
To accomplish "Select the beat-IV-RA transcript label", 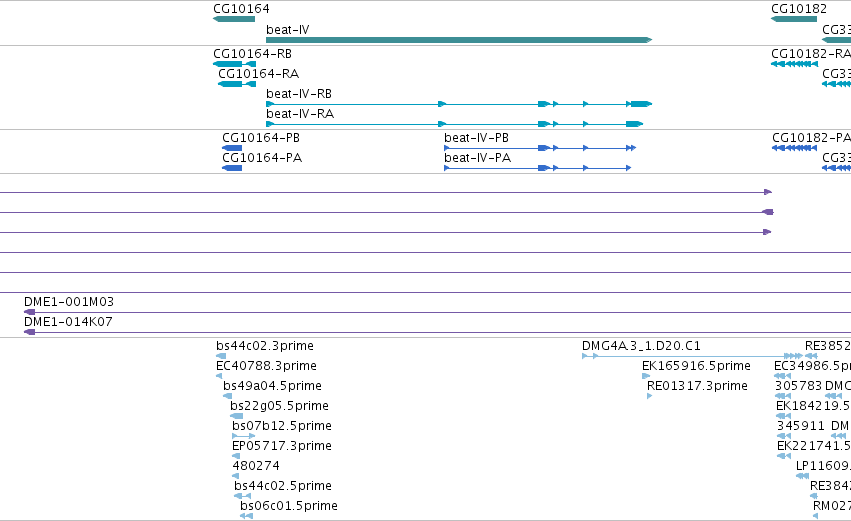I will pos(300,114).
